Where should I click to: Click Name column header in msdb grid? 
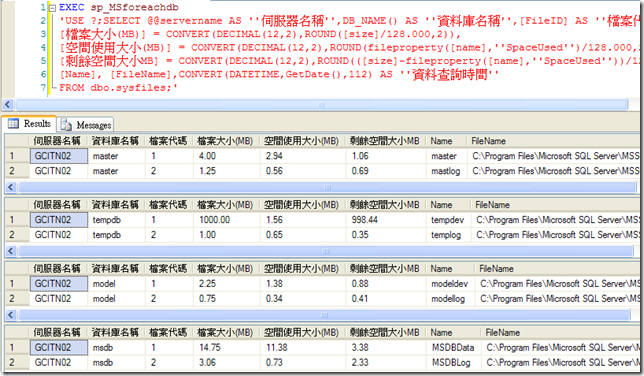click(454, 333)
